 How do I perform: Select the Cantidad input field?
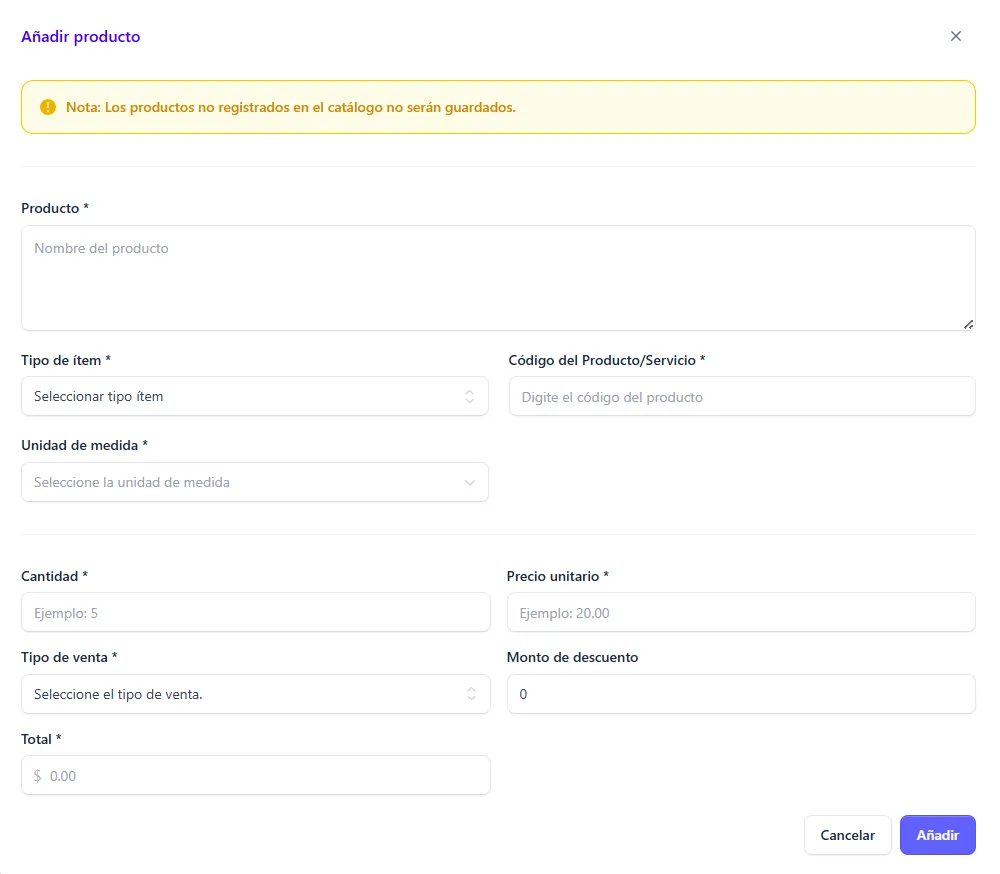click(255, 613)
